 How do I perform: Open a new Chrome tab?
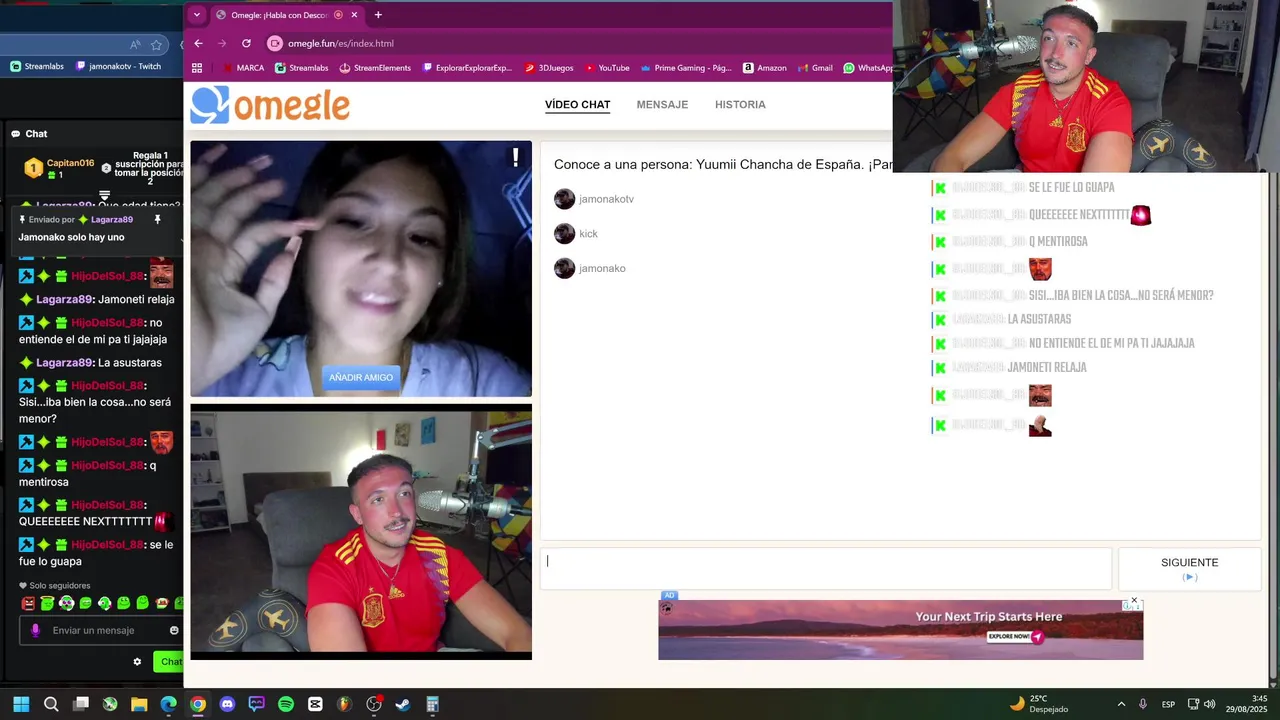(x=378, y=15)
